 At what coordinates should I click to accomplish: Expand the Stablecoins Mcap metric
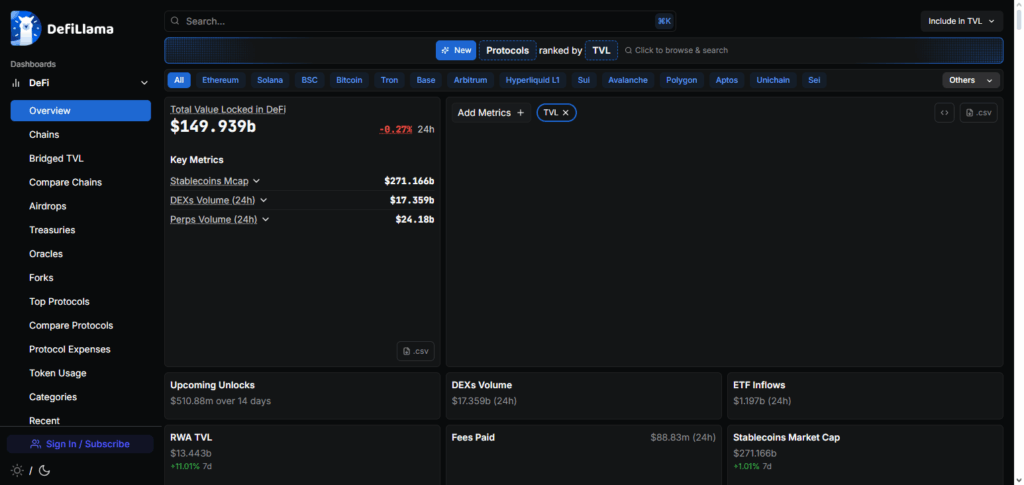(257, 181)
